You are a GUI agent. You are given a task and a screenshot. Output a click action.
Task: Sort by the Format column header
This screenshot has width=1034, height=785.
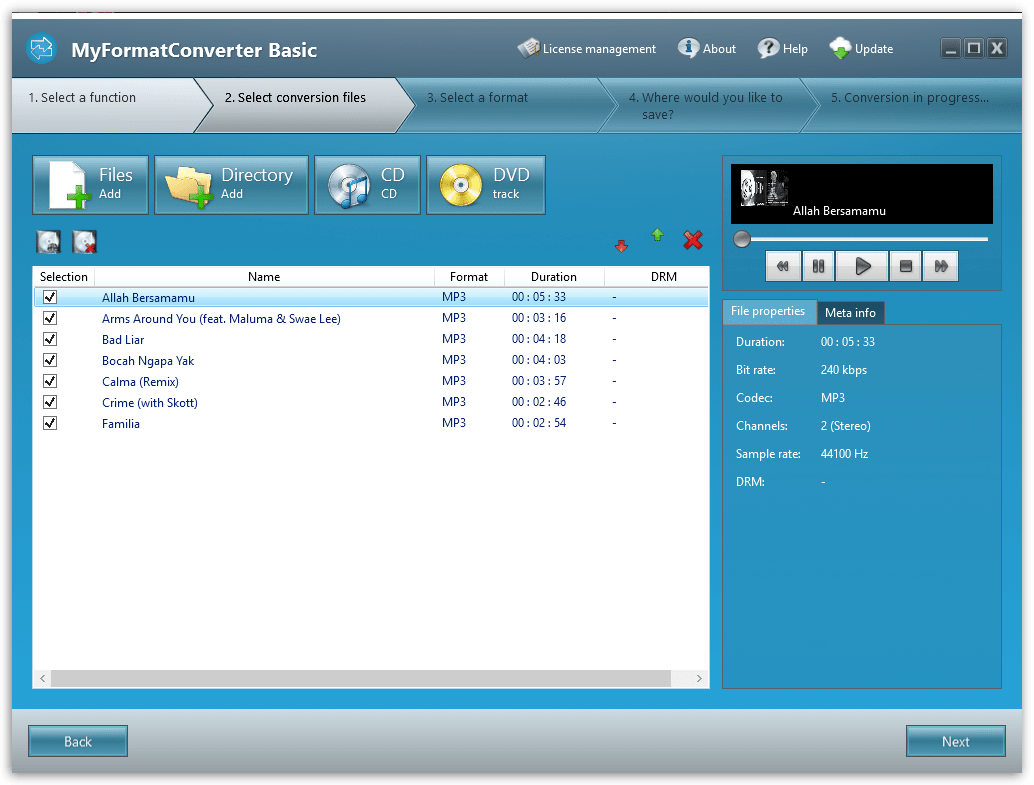tap(469, 277)
